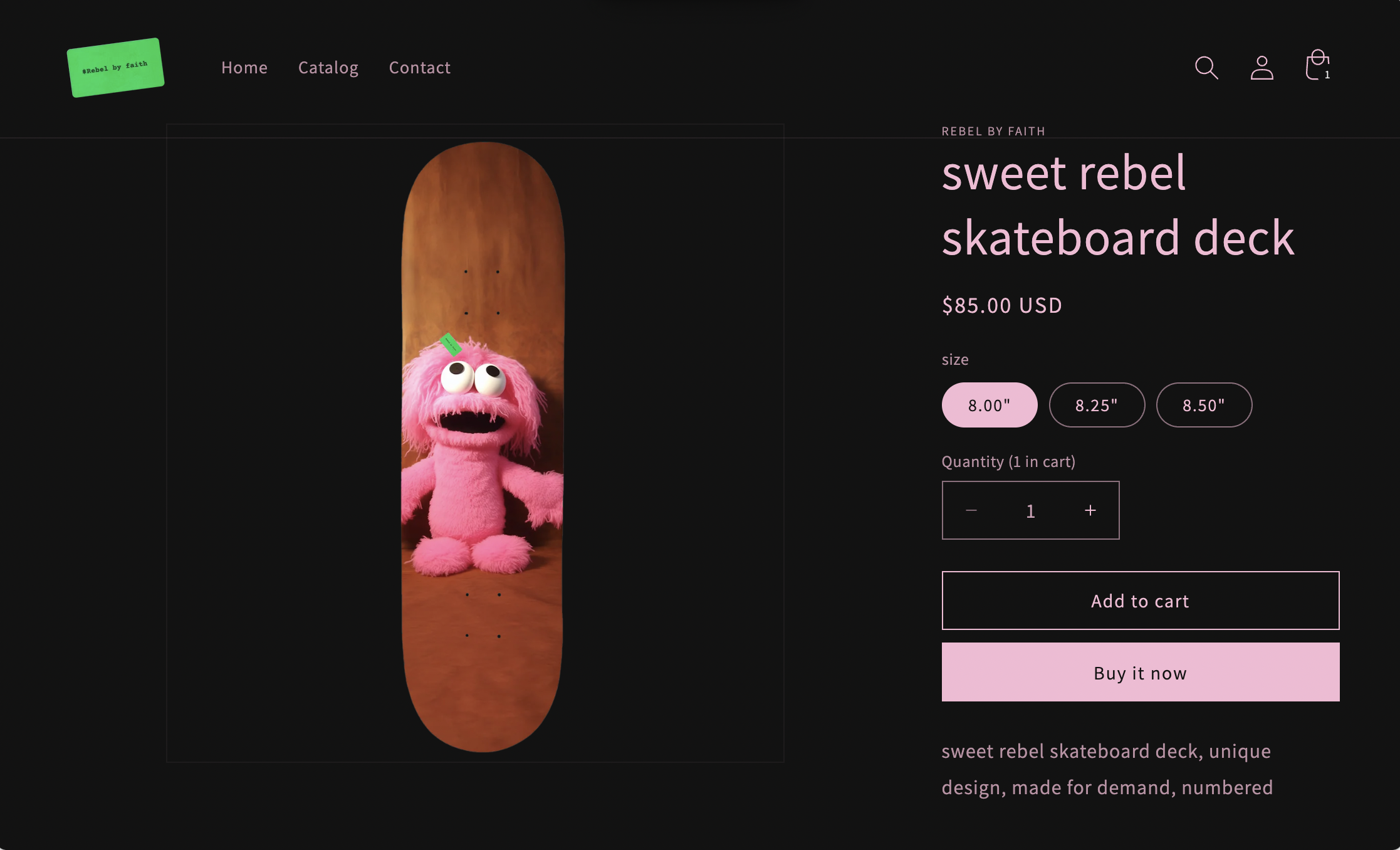Click the product description paragraph text

[1107, 769]
